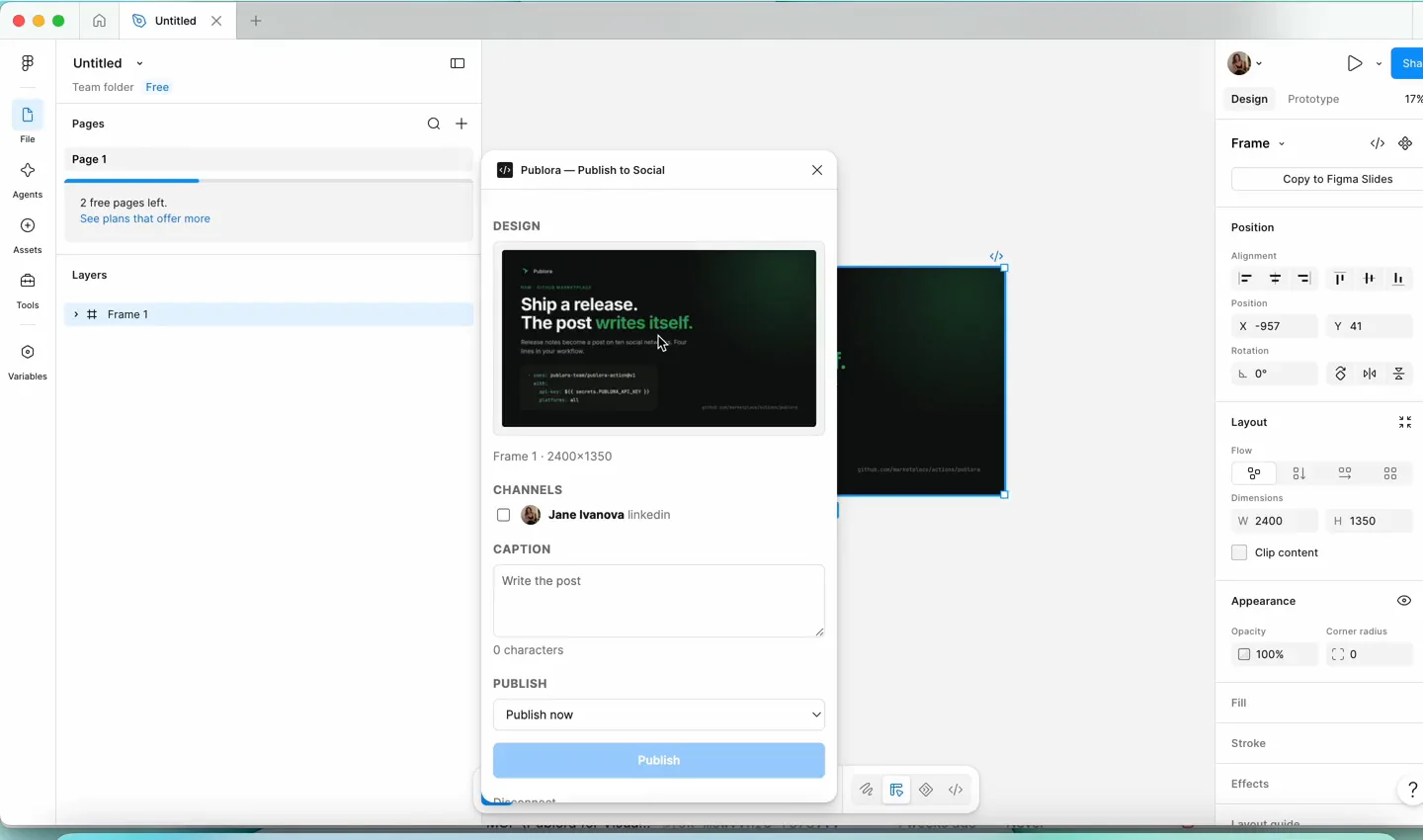Viewport: 1423px width, 840px height.
Task: Check the Jane Ivanova linkedin channel
Action: tap(504, 515)
